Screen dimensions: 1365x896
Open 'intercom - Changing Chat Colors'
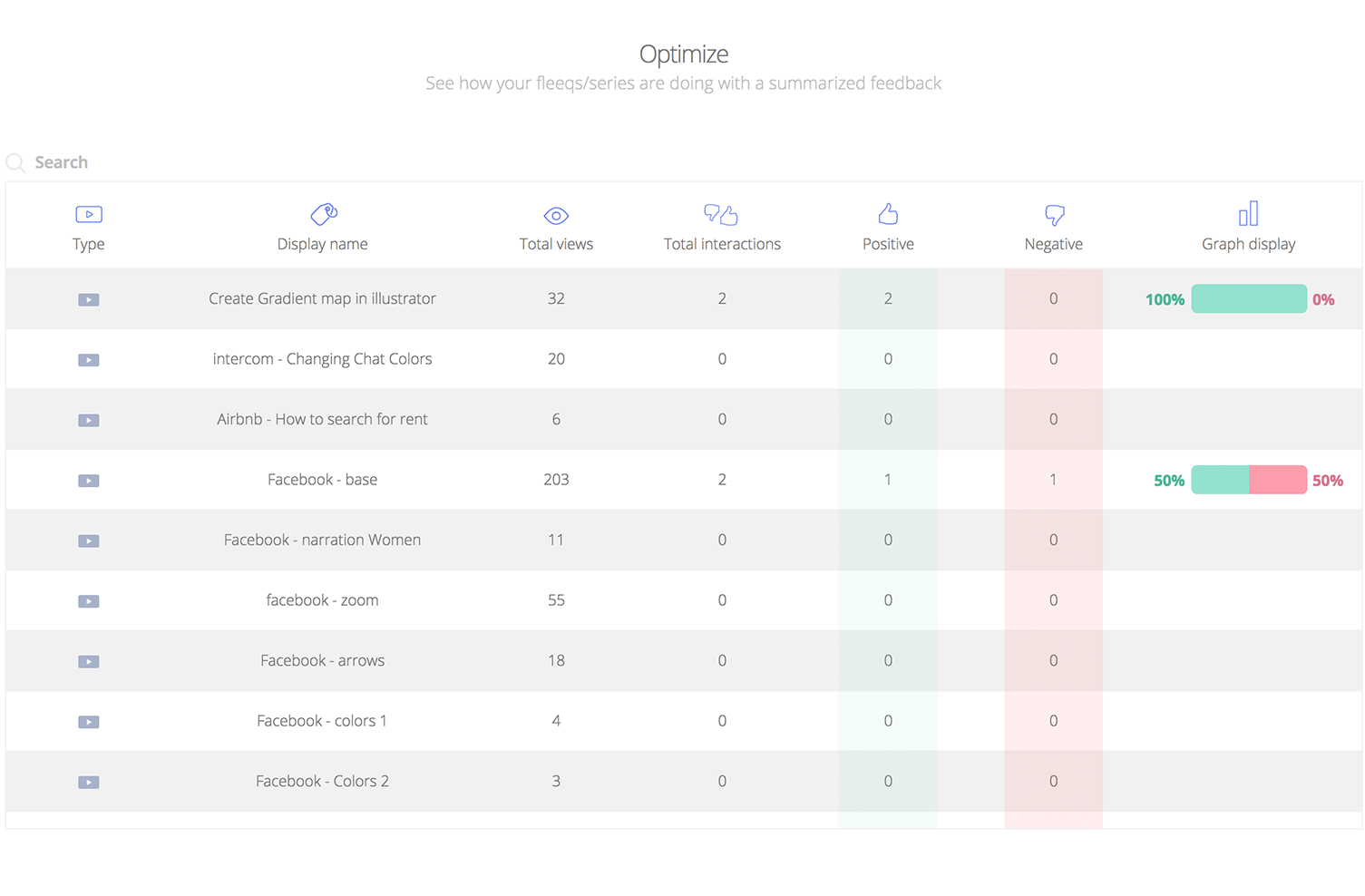(x=322, y=359)
